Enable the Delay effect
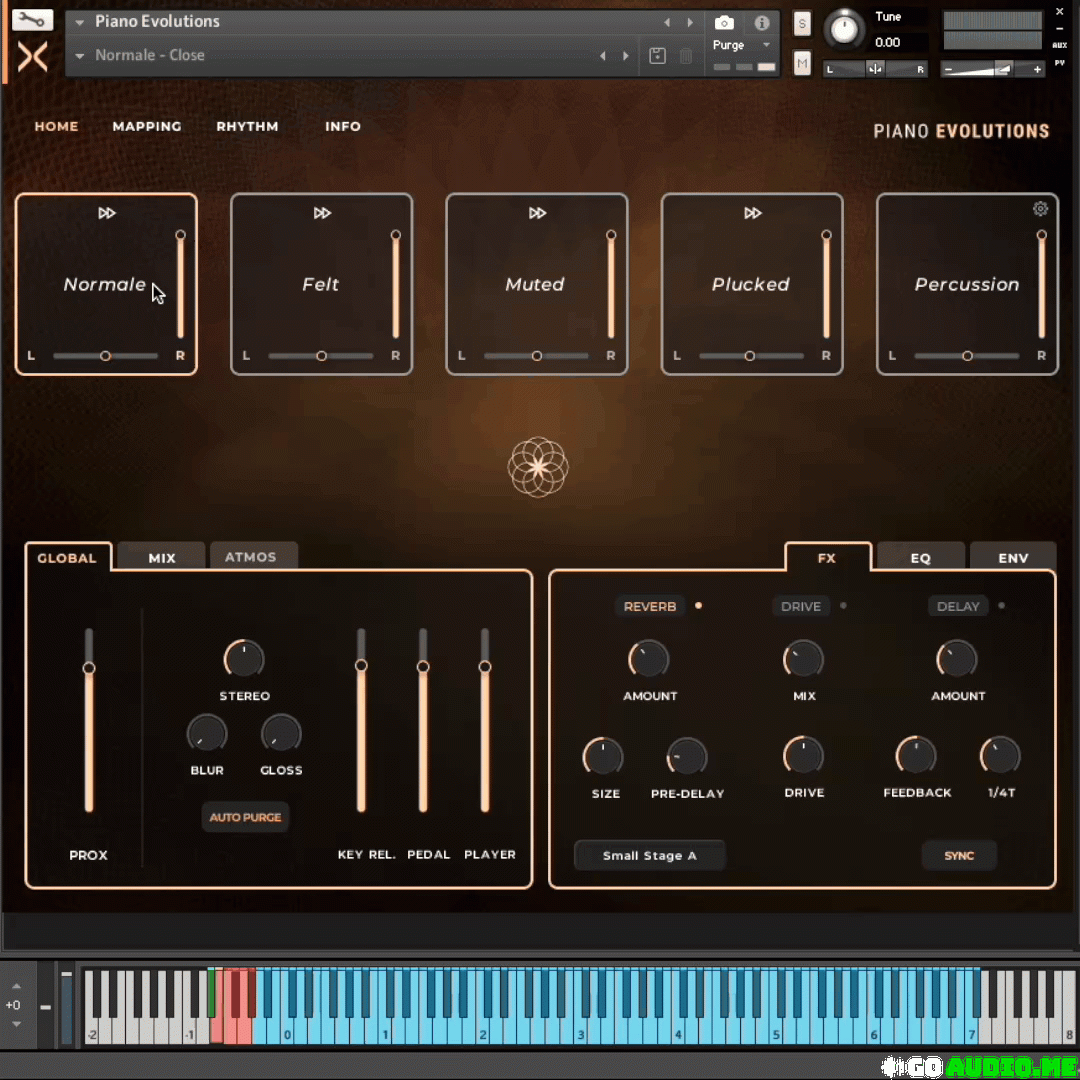 958,606
